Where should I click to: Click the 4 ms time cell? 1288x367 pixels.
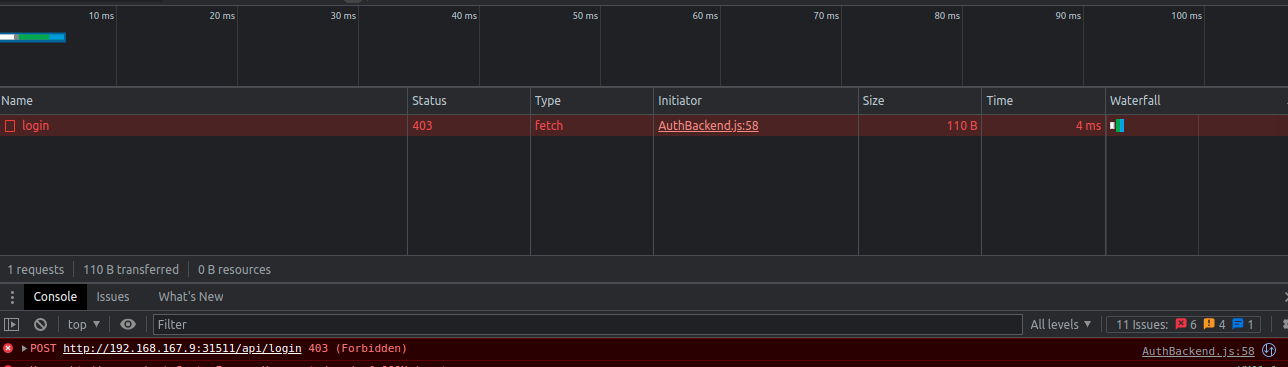pos(1043,126)
